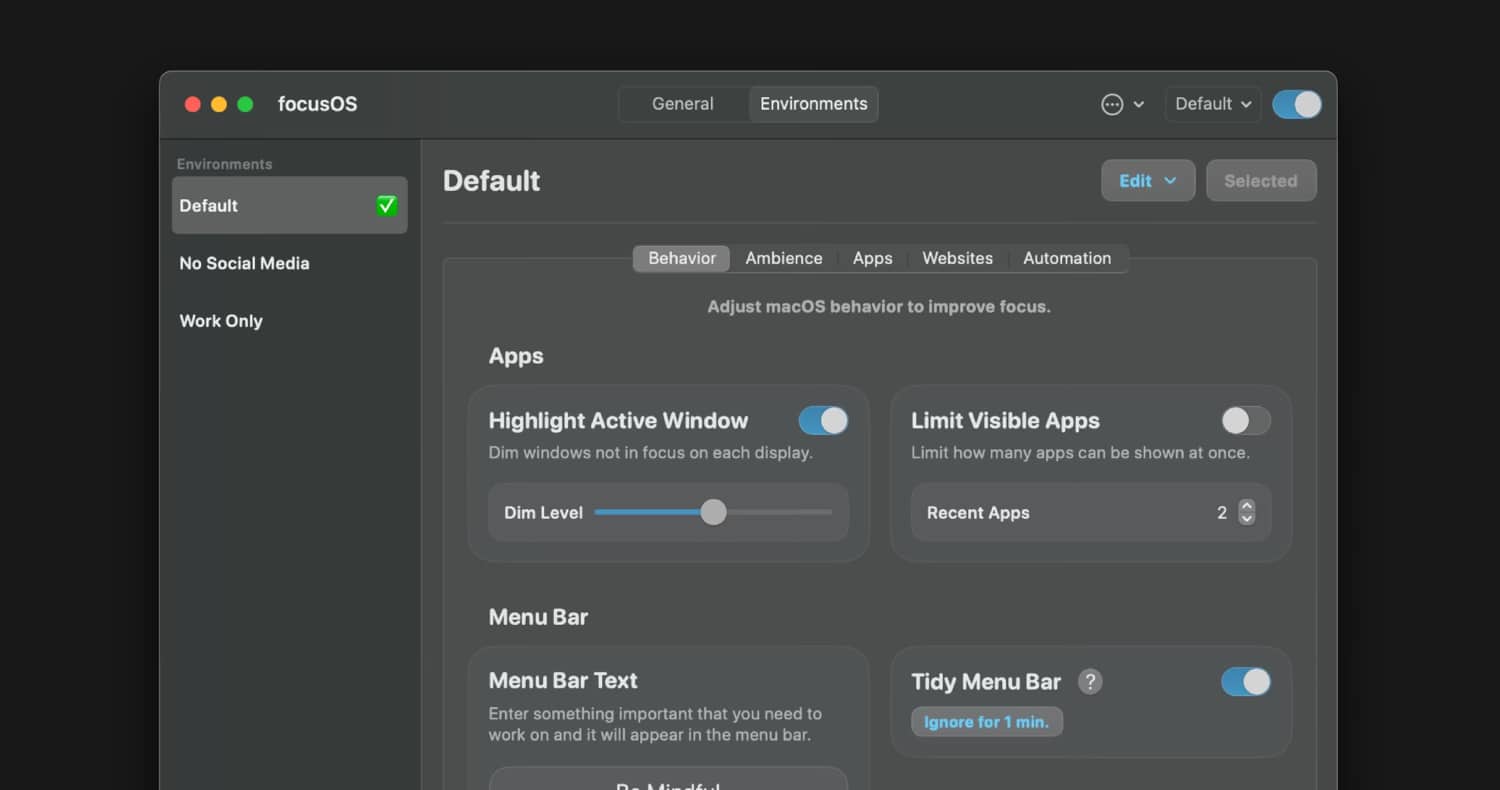
Task: Adjust Recent Apps count stepper arrows
Action: tap(1246, 512)
